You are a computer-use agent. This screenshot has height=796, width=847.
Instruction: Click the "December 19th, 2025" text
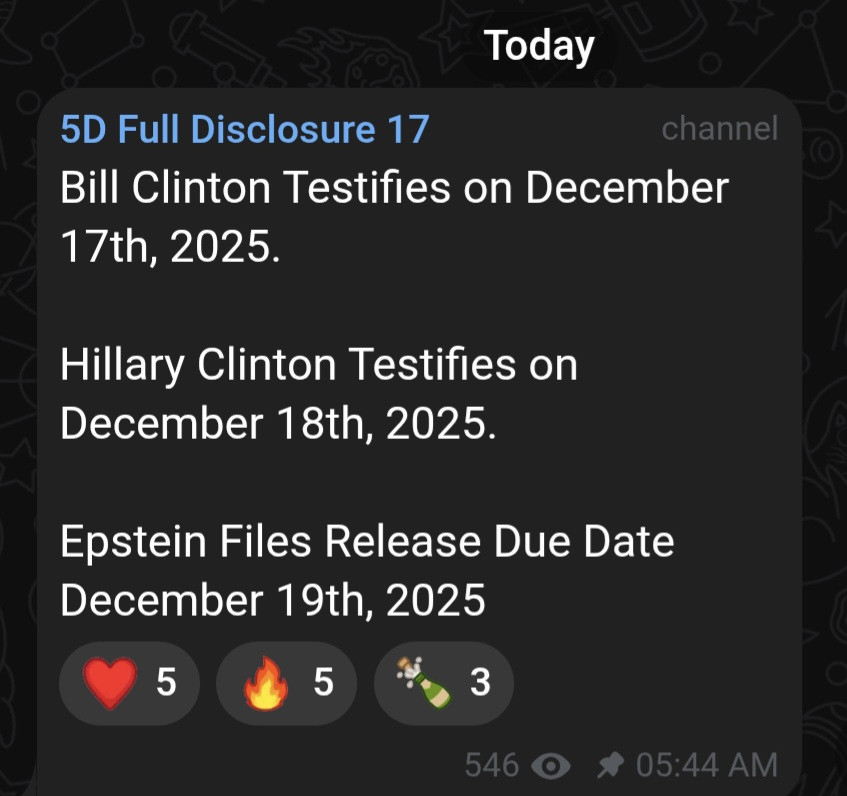(273, 601)
